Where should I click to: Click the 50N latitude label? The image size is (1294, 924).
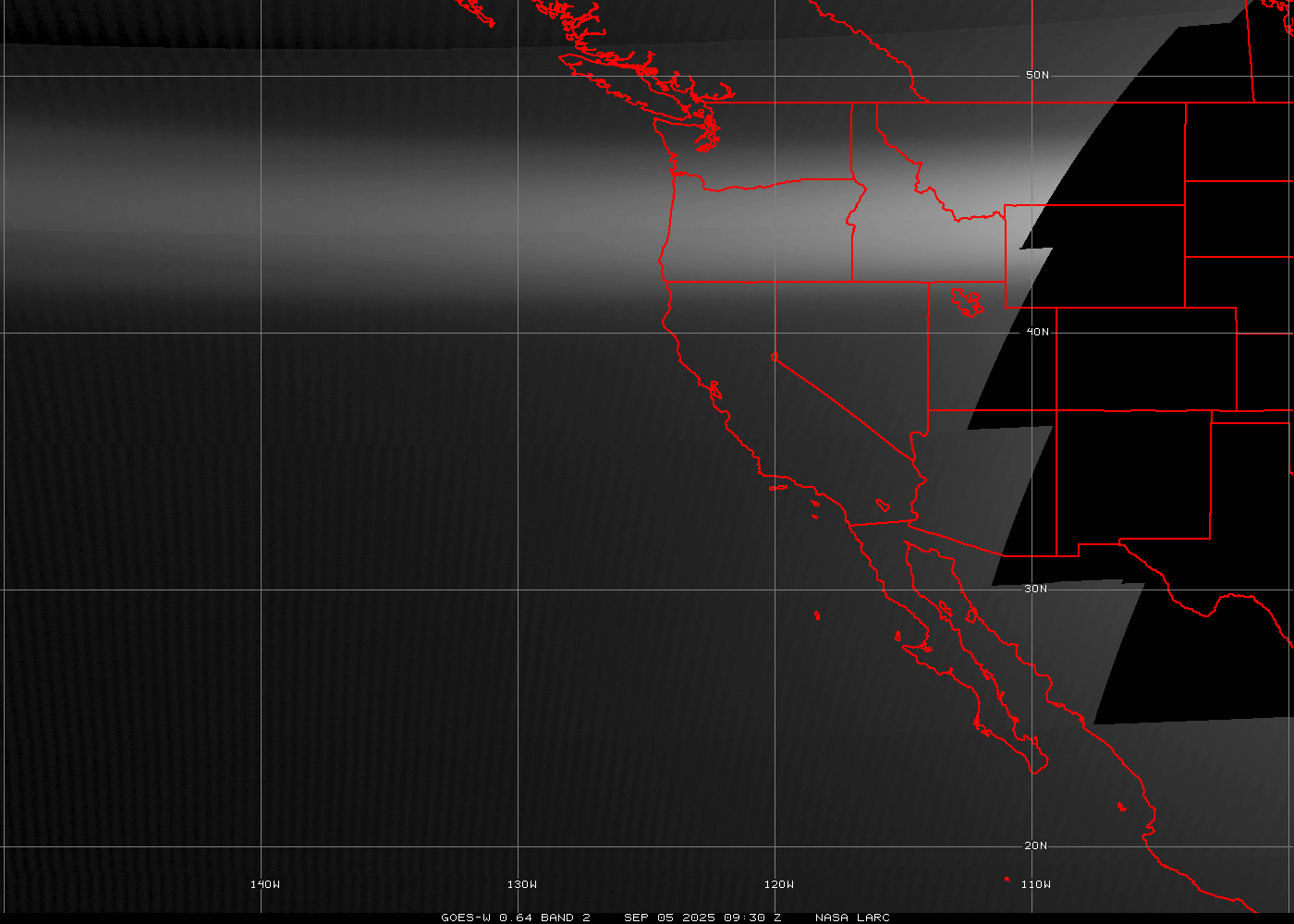coord(1037,75)
